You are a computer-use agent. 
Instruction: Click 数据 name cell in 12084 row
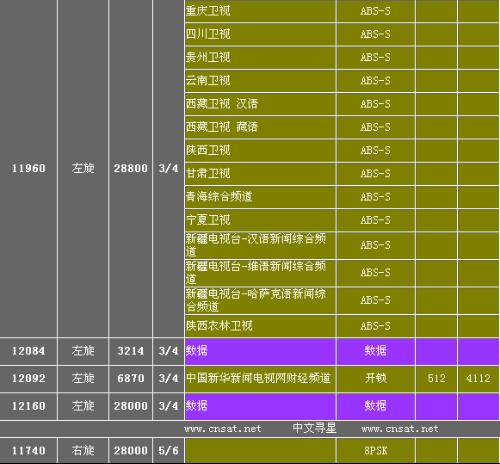260,351
